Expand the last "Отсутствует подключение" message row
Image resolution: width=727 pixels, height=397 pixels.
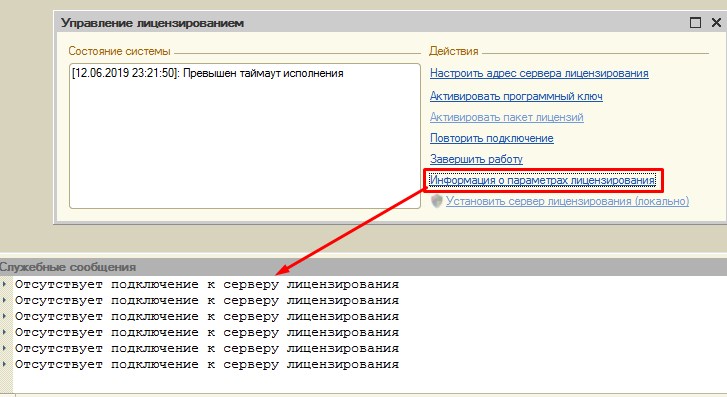pyautogui.click(x=4, y=364)
